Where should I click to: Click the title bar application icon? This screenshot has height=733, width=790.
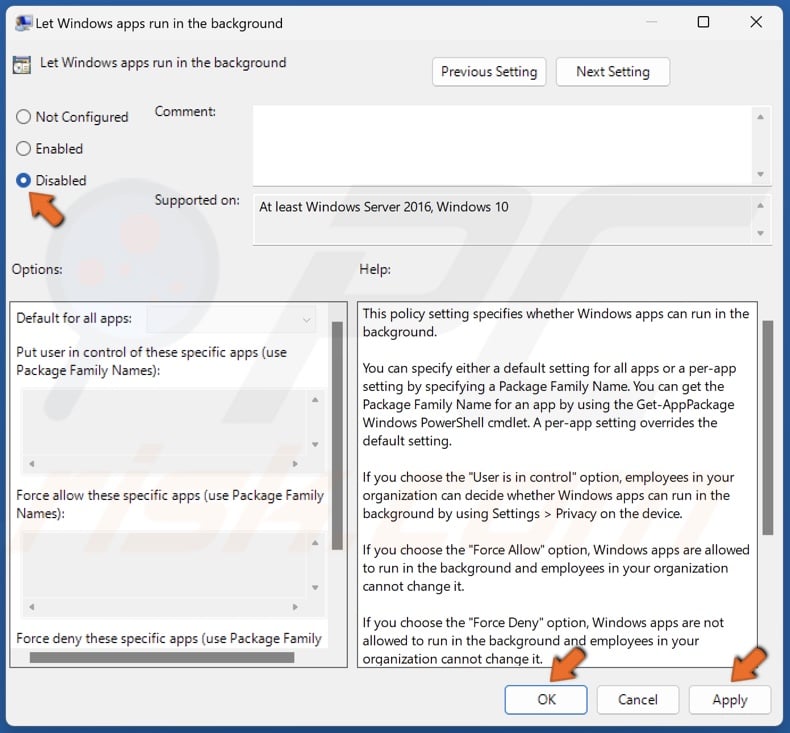point(23,23)
